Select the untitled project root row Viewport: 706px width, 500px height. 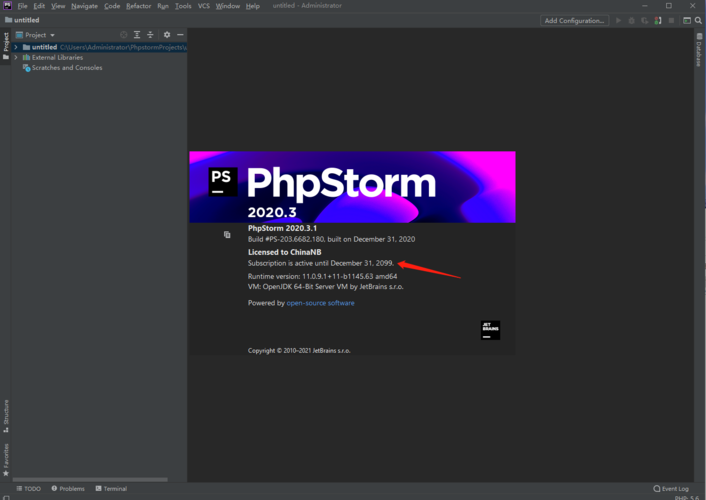[x=99, y=47]
